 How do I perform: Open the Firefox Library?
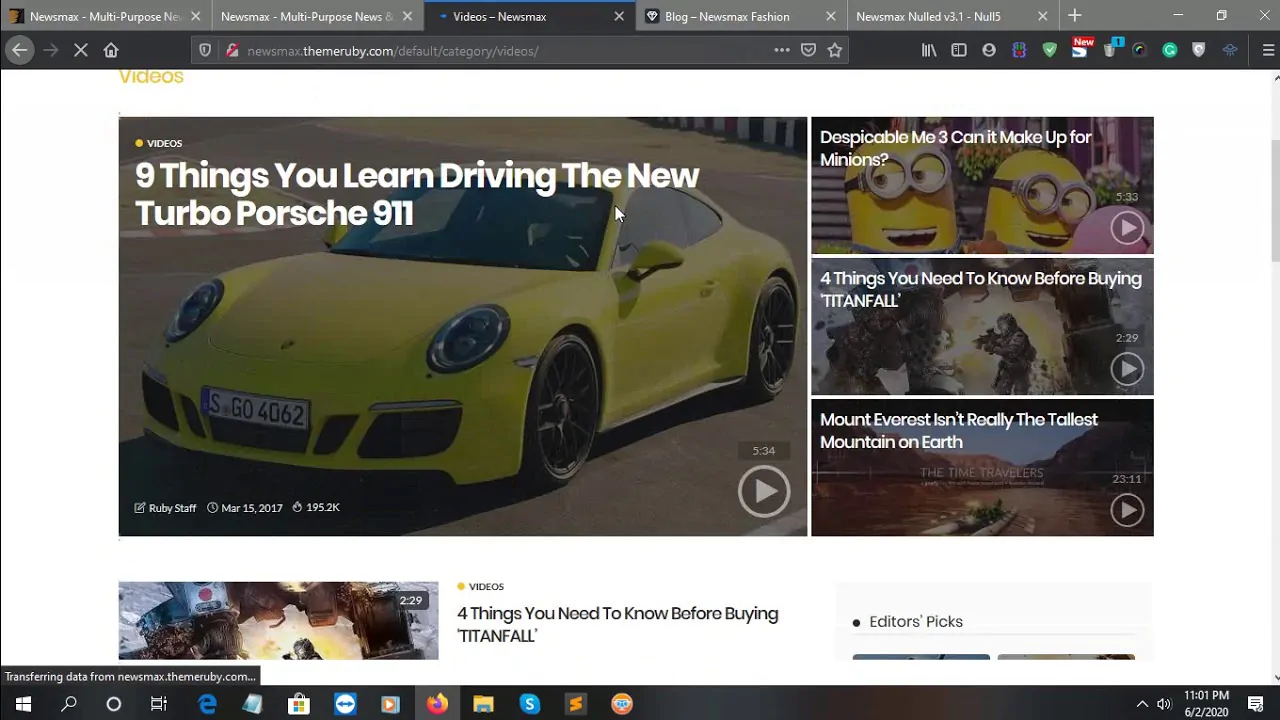(929, 50)
